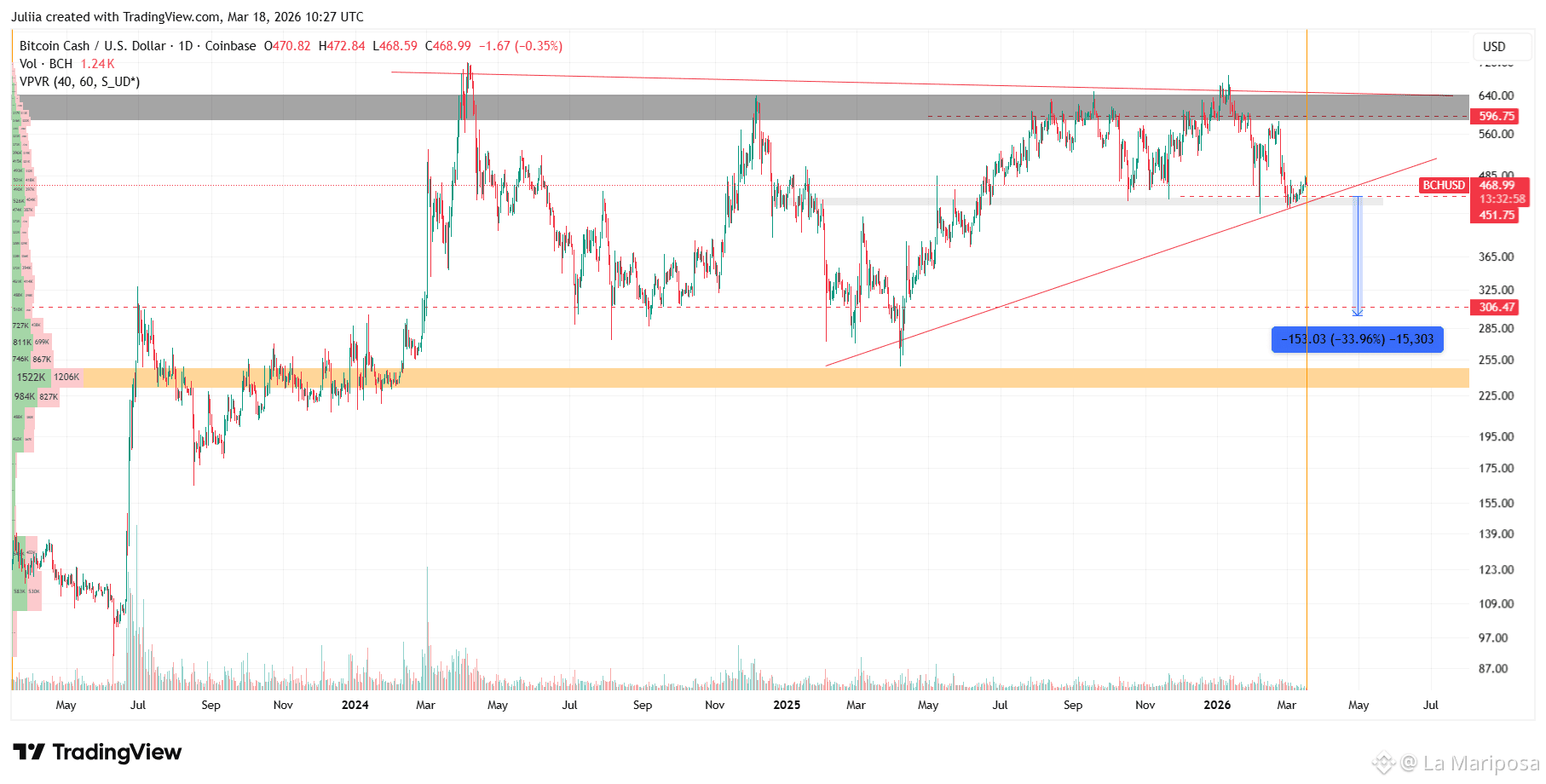The width and height of the screenshot is (1546, 784).
Task: Click the 195.00 price axis label
Action: coord(1497,436)
